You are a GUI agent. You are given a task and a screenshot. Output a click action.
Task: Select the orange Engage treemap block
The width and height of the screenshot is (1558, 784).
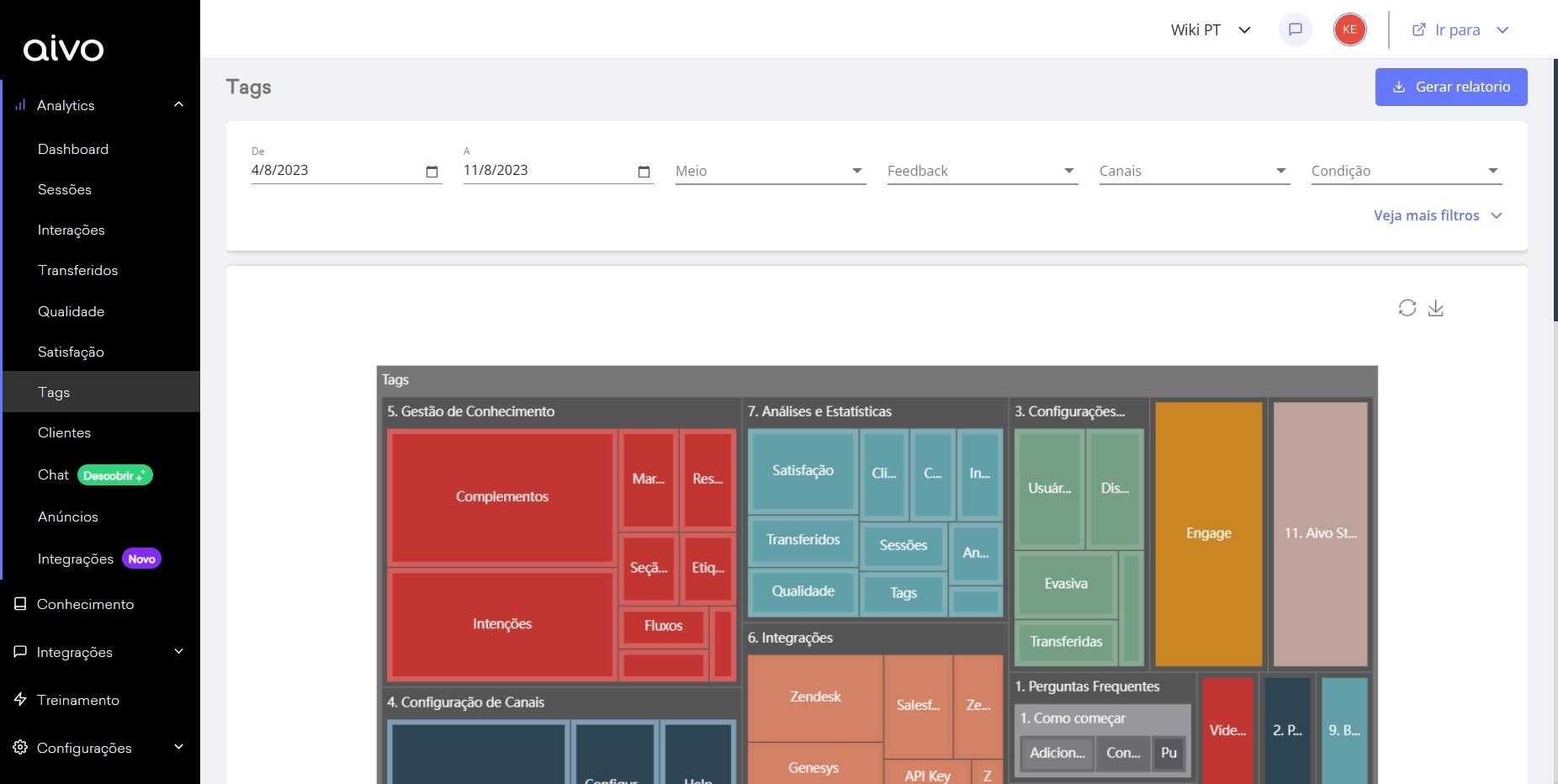click(x=1208, y=533)
